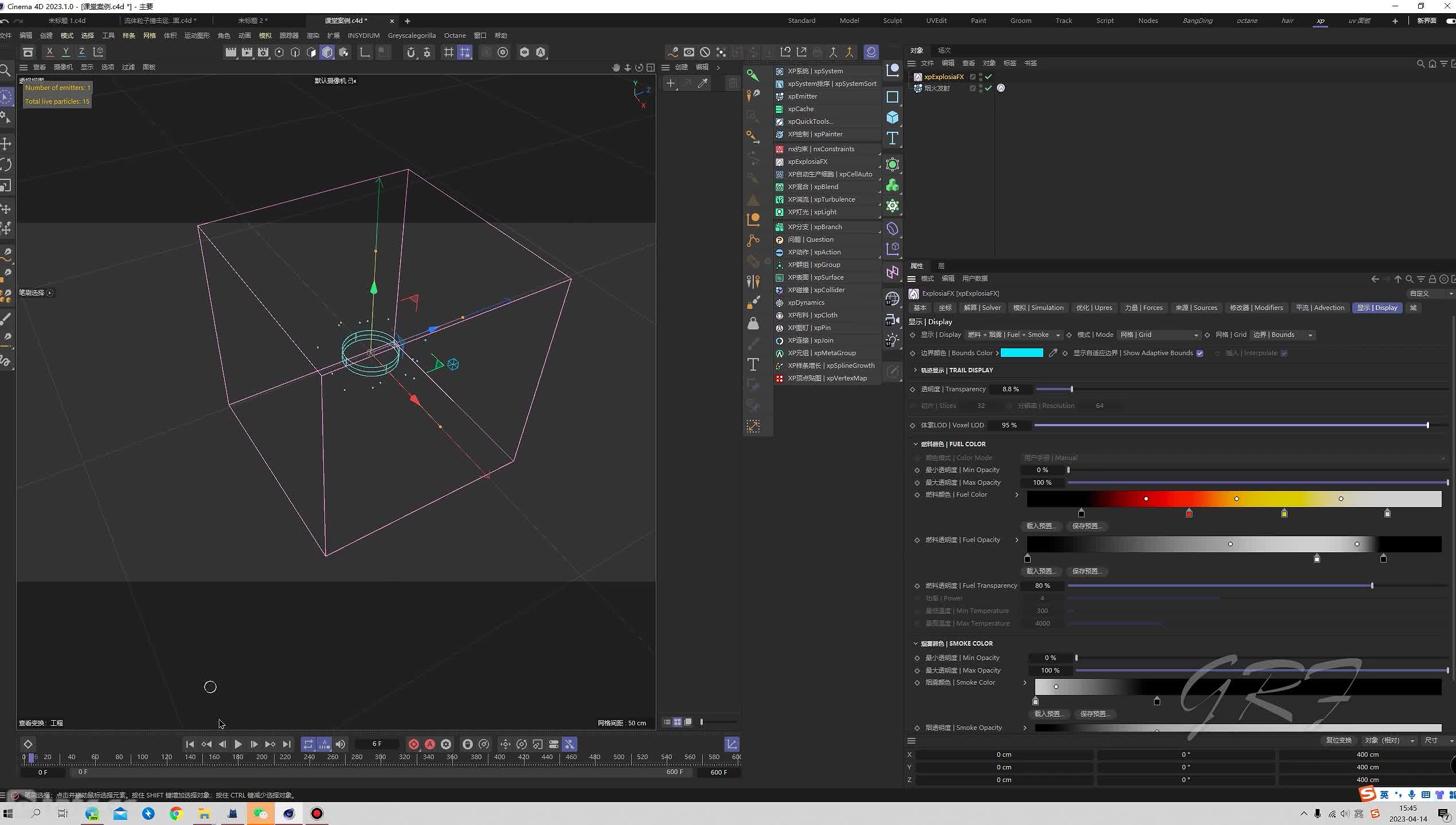Open the Grid Bounds dropdown
This screenshot has width=1456, height=825.
click(x=1282, y=335)
